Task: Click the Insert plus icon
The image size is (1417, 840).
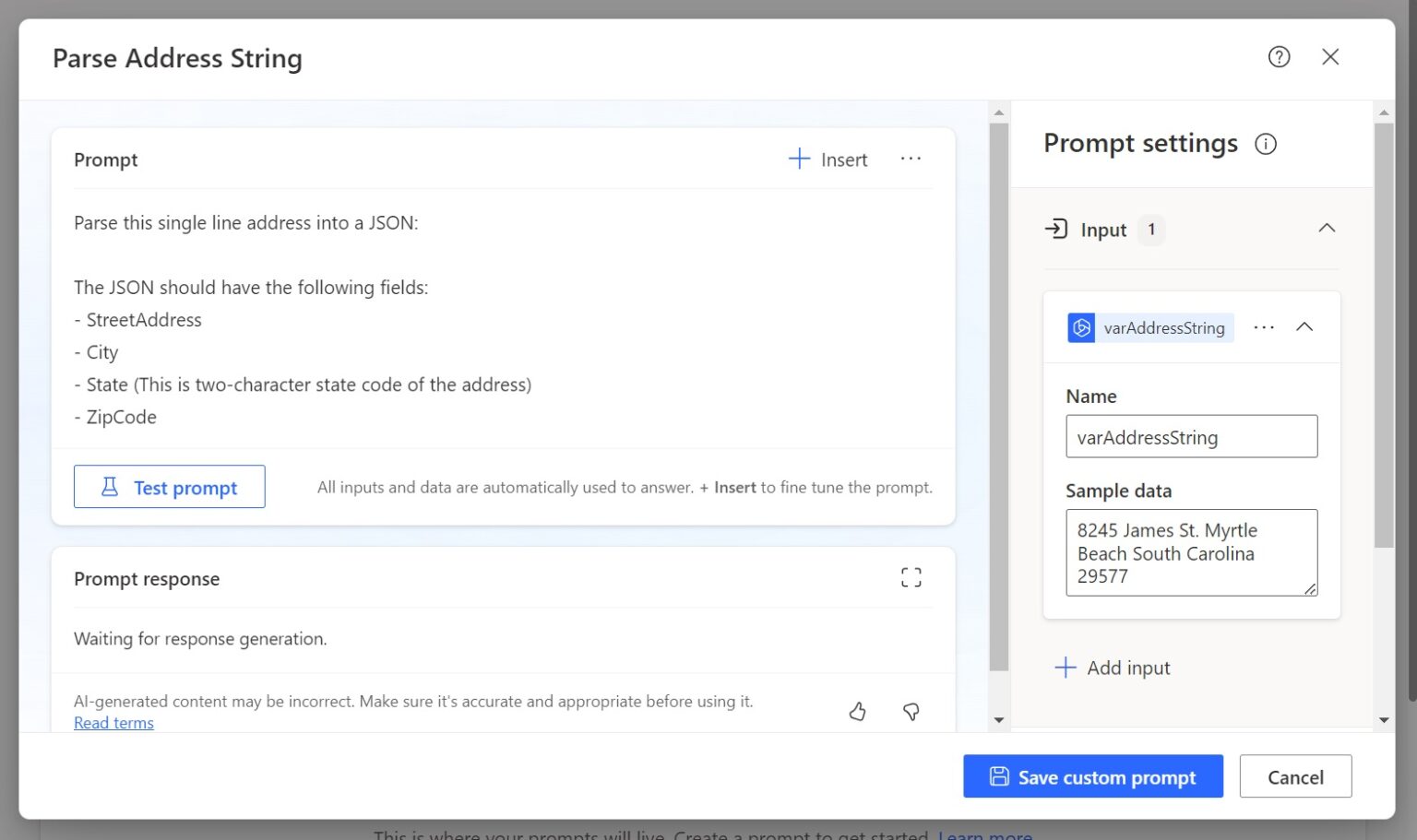Action: point(798,159)
